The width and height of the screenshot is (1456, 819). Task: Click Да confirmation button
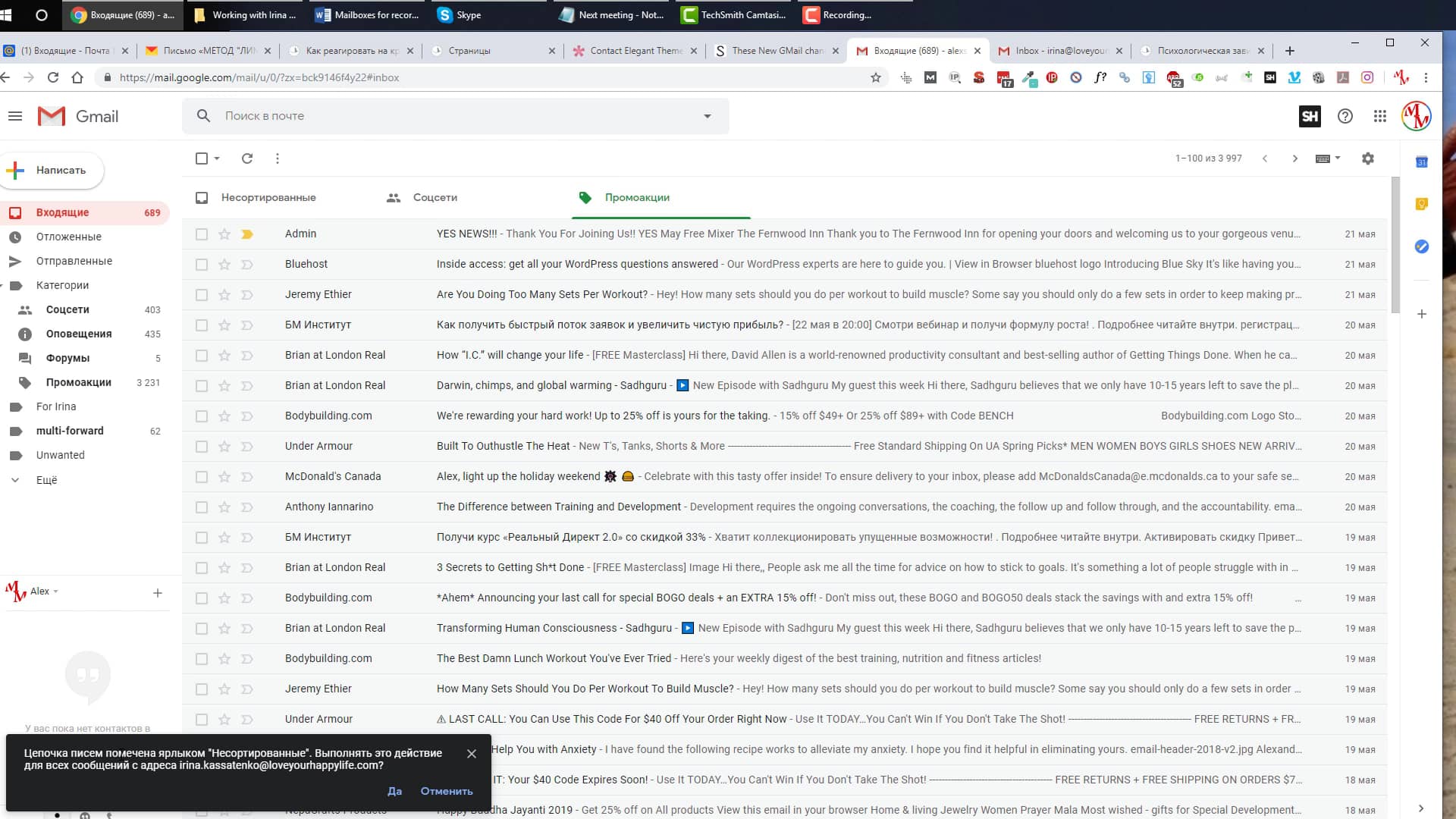[x=394, y=791]
